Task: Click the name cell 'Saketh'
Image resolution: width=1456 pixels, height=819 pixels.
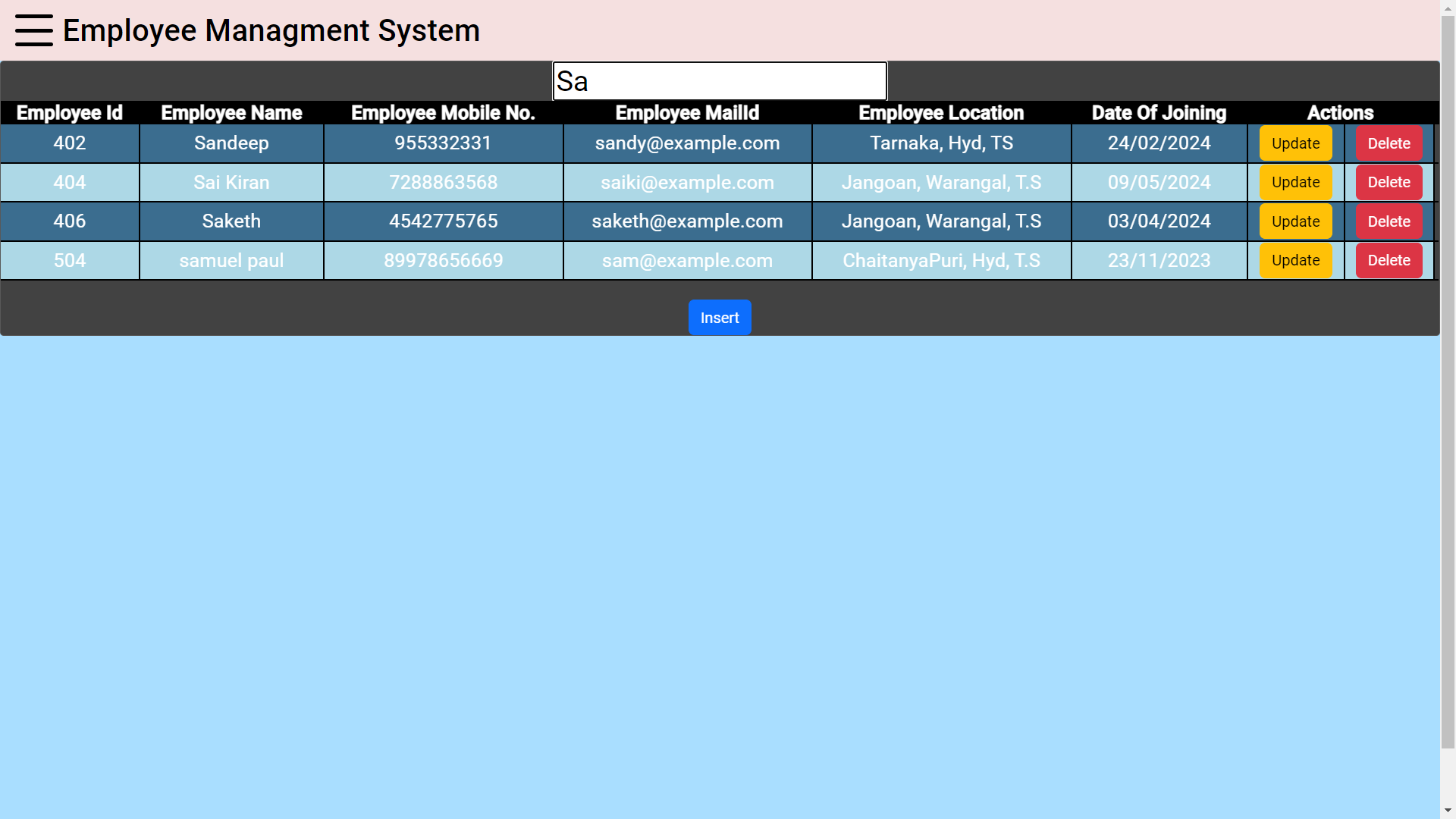Action: pyautogui.click(x=231, y=221)
